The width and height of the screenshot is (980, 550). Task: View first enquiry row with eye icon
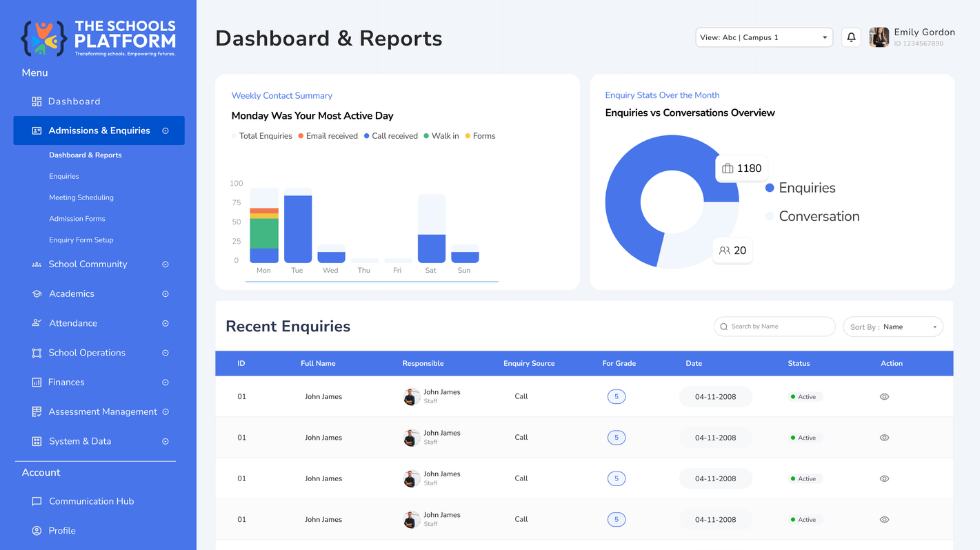pyautogui.click(x=884, y=397)
